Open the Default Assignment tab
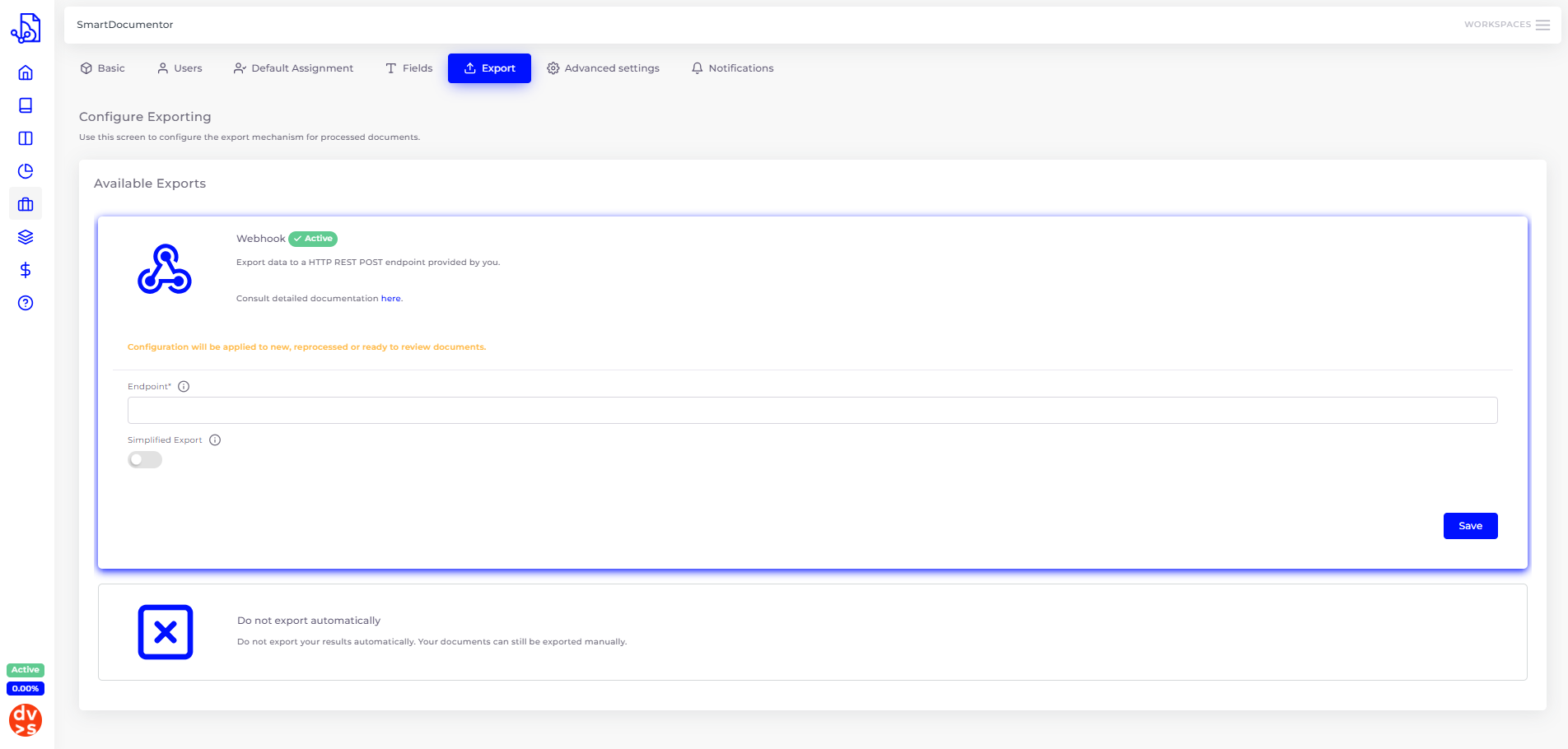The width and height of the screenshot is (1568, 749). pos(293,68)
